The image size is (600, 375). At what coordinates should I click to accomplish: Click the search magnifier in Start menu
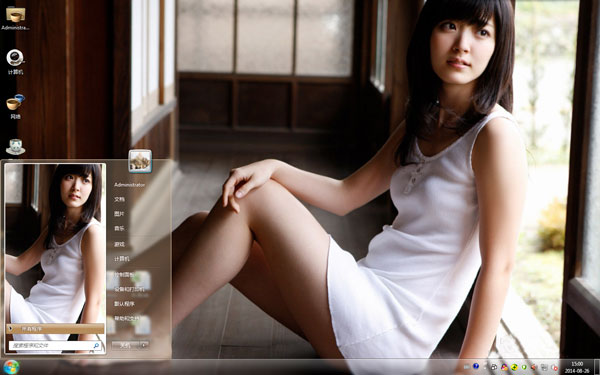(96, 346)
